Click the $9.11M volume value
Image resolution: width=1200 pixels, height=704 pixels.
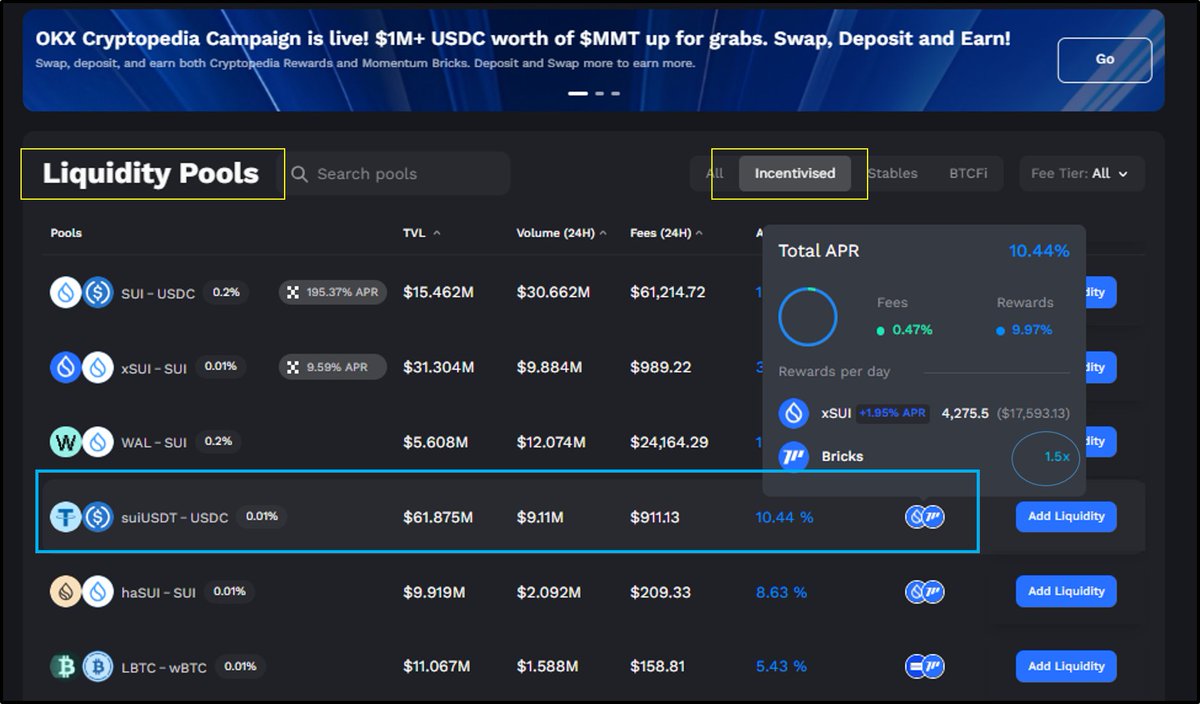[x=540, y=517]
